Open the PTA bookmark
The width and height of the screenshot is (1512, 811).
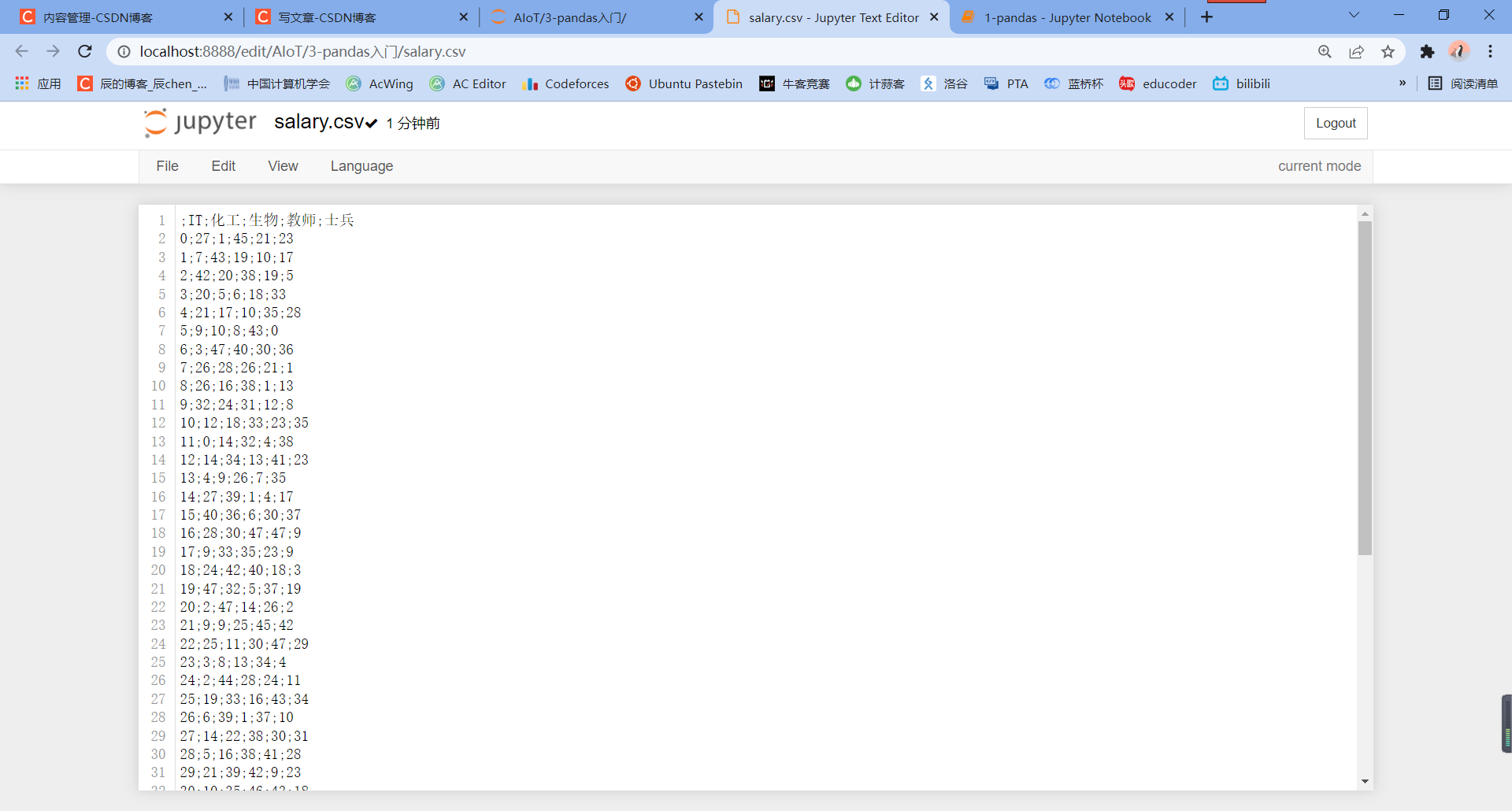pyautogui.click(x=1006, y=83)
